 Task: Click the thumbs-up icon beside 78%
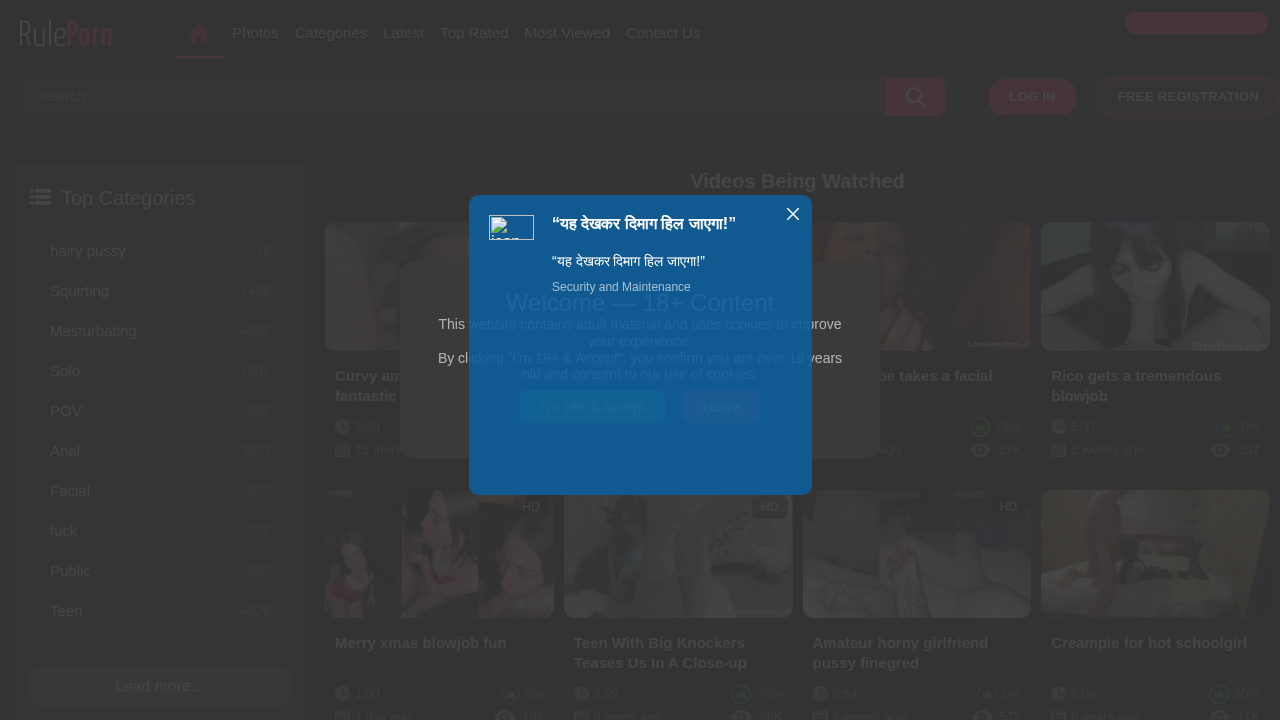(741, 694)
